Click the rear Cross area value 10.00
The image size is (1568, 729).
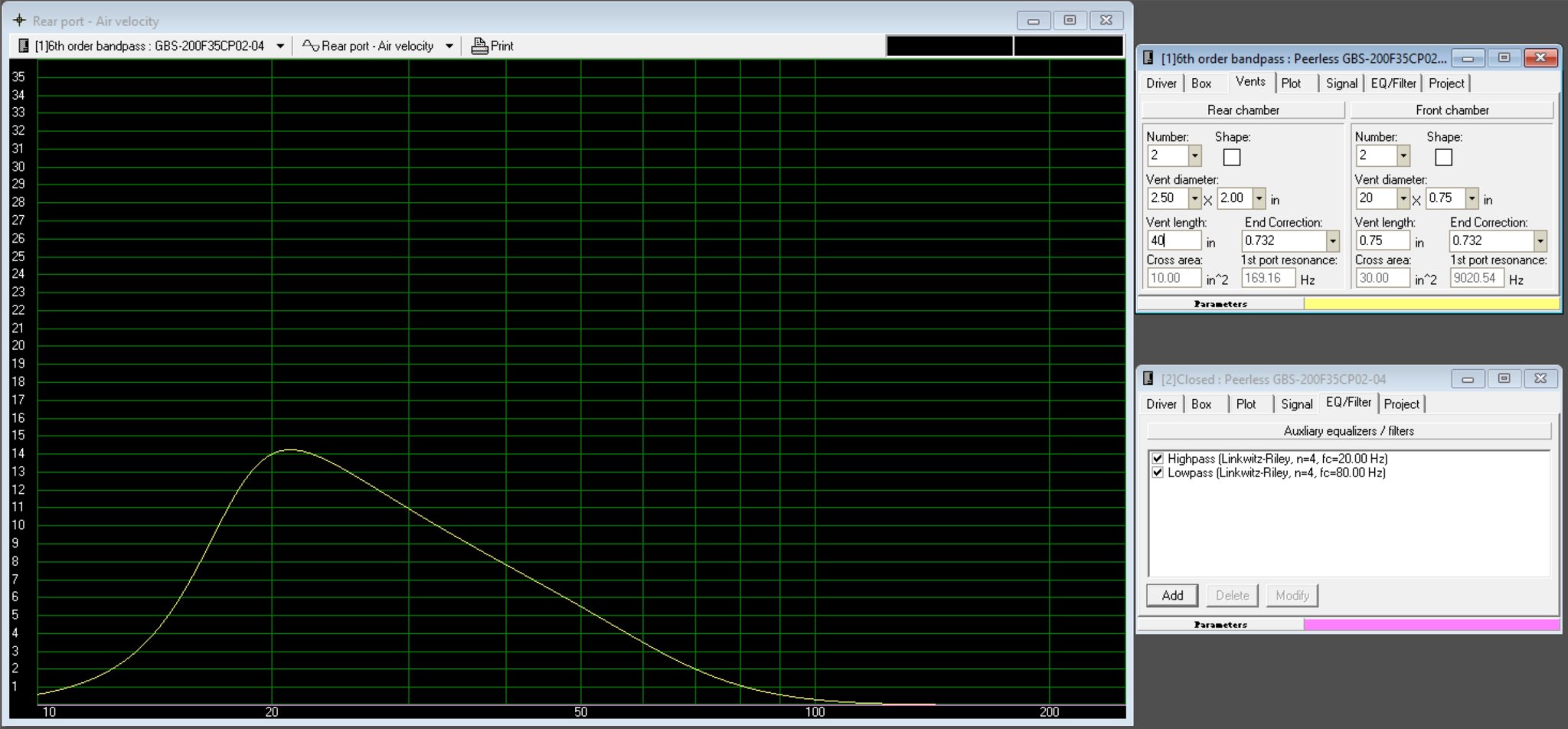1174,278
